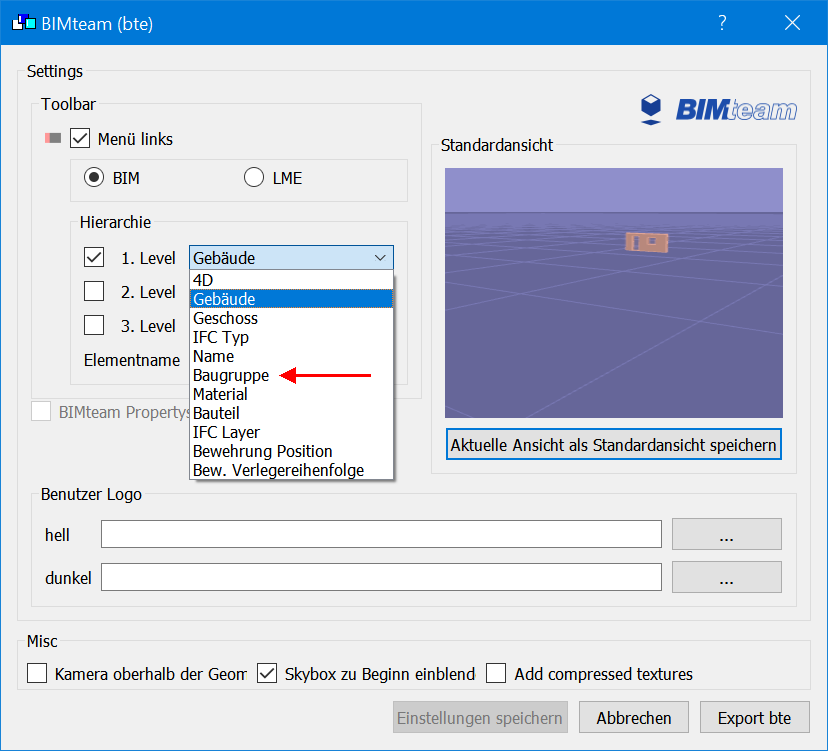The image size is (828, 751).
Task: Toggle the Menü links checkbox
Action: [x=80, y=138]
